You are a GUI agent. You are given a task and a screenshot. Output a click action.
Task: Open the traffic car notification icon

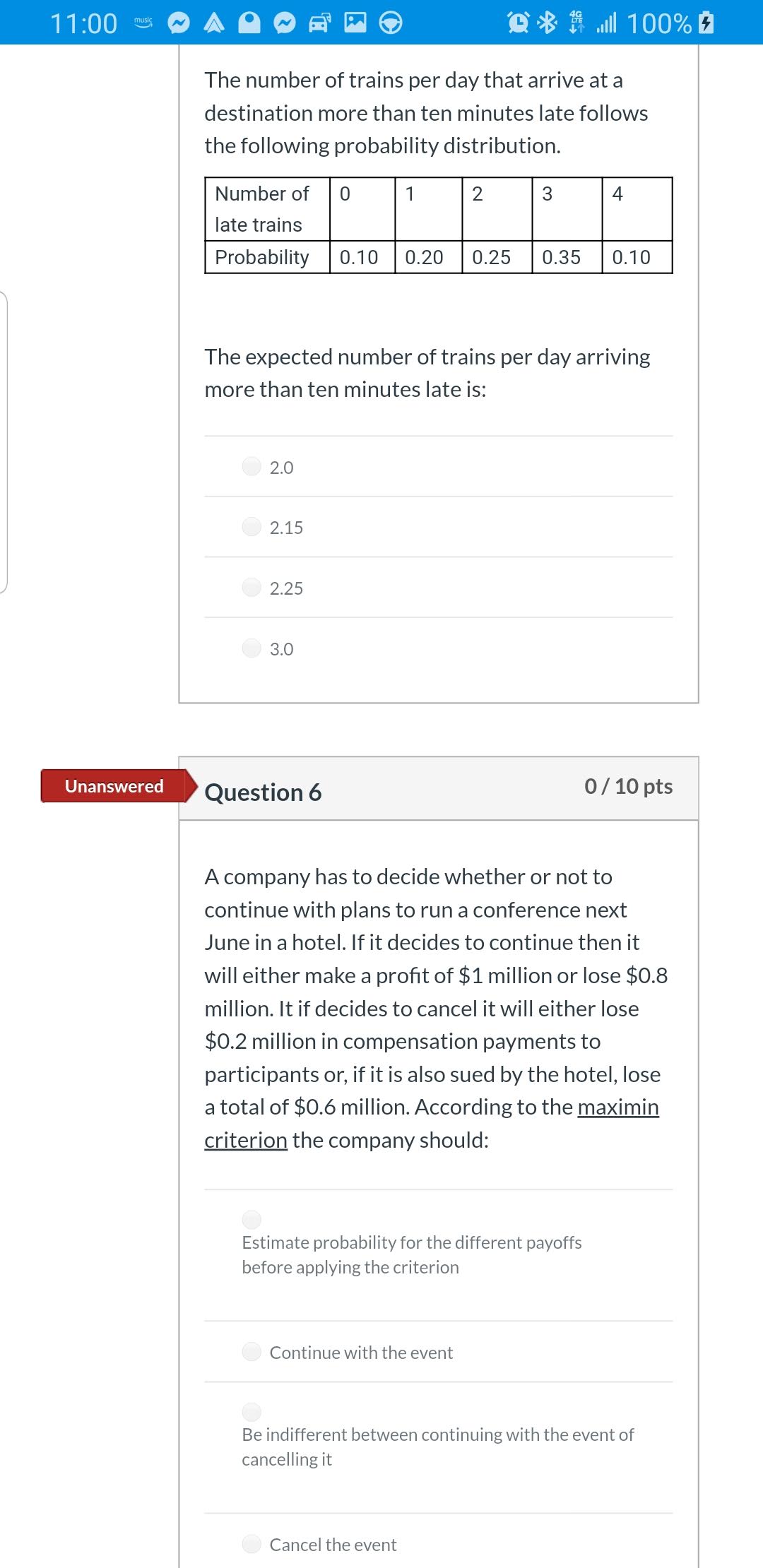321,23
